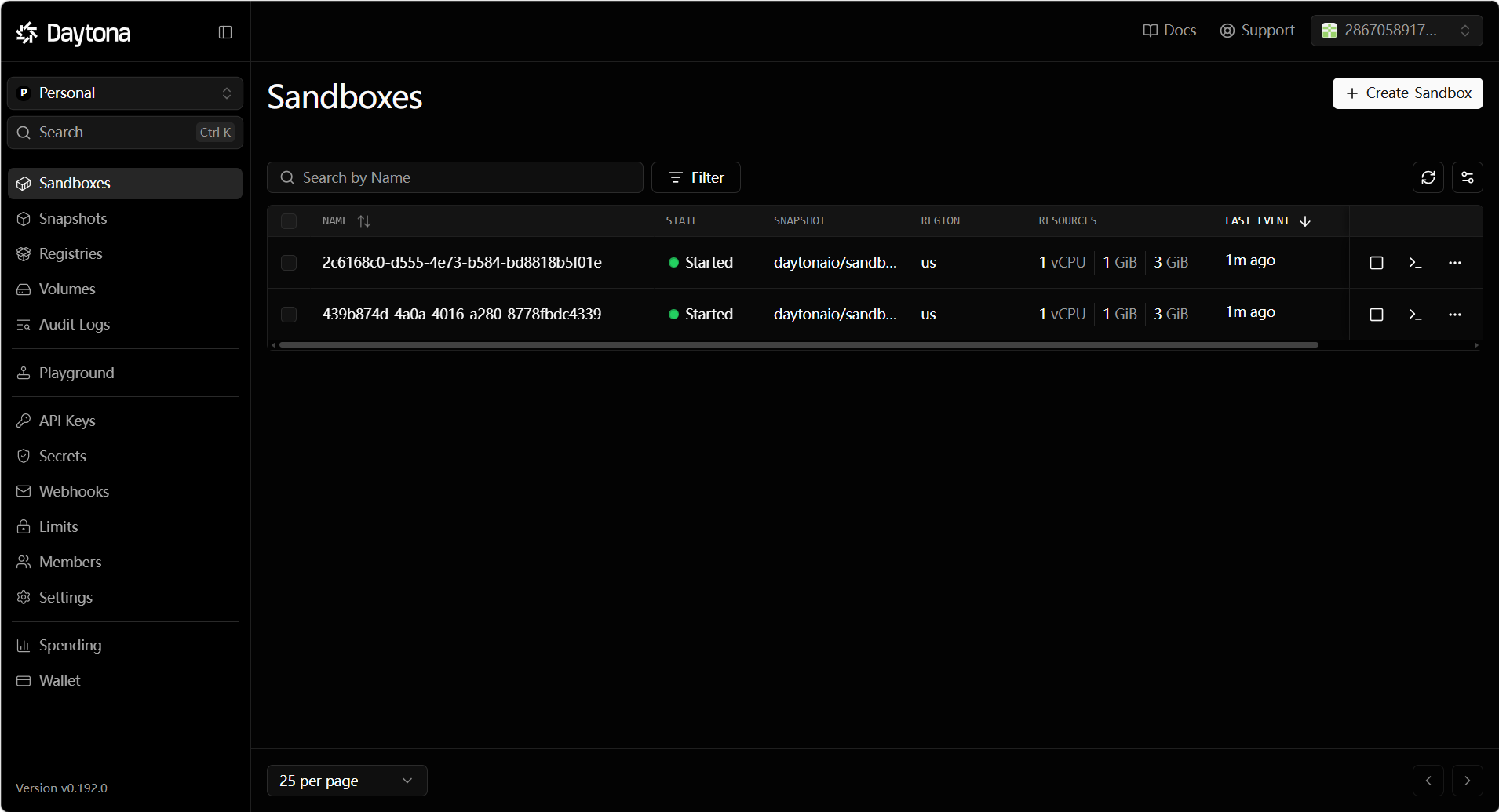Click the API Keys key icon
1499x812 pixels.
(x=24, y=421)
